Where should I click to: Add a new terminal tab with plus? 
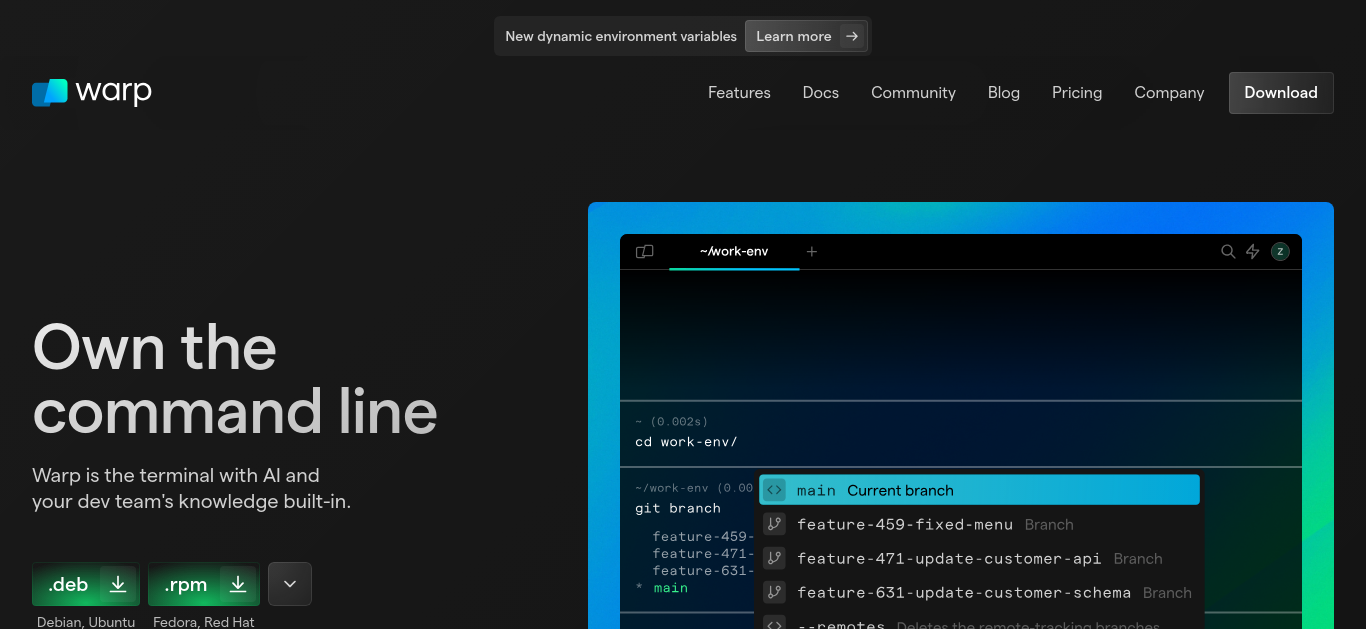[x=812, y=252]
